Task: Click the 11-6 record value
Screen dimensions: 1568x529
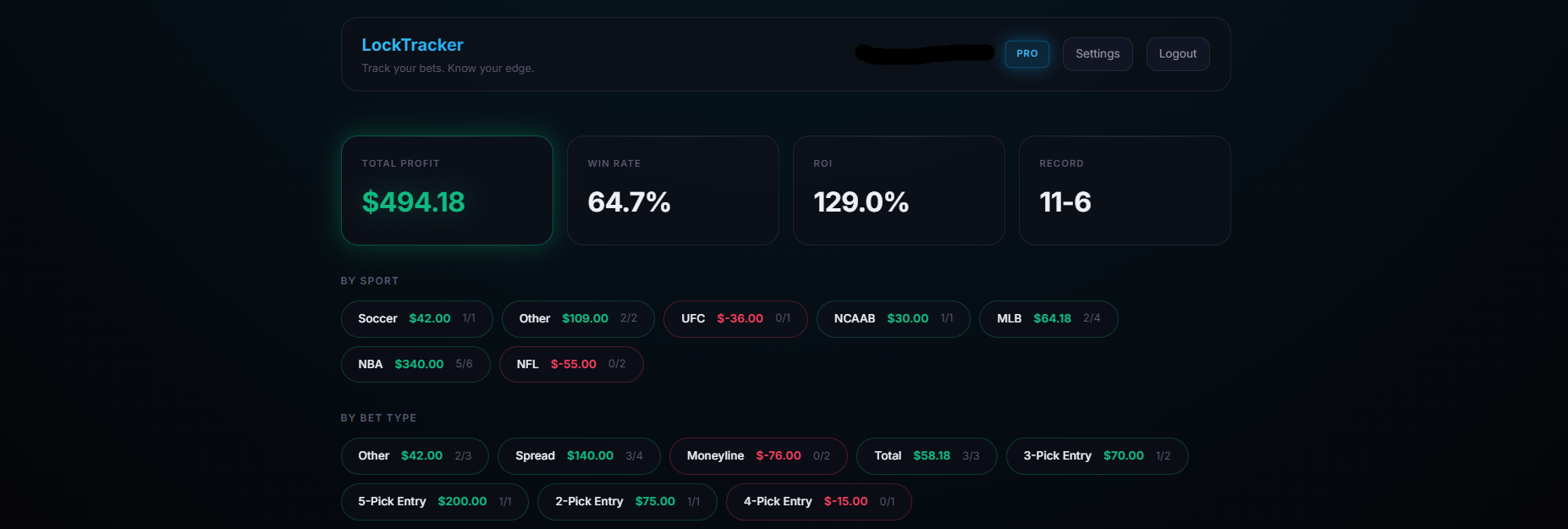Action: [x=1065, y=202]
